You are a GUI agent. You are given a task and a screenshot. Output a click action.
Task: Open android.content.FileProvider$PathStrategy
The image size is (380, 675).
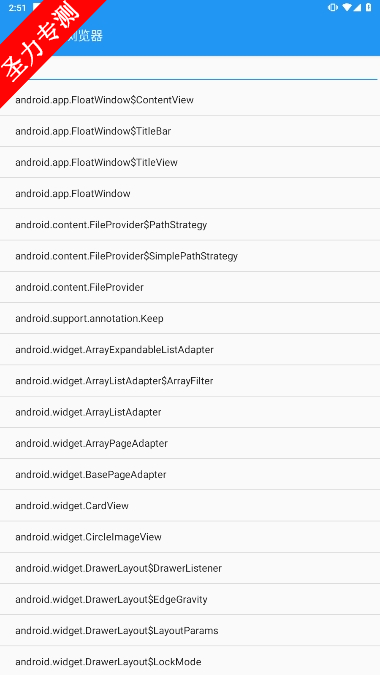pos(190,225)
